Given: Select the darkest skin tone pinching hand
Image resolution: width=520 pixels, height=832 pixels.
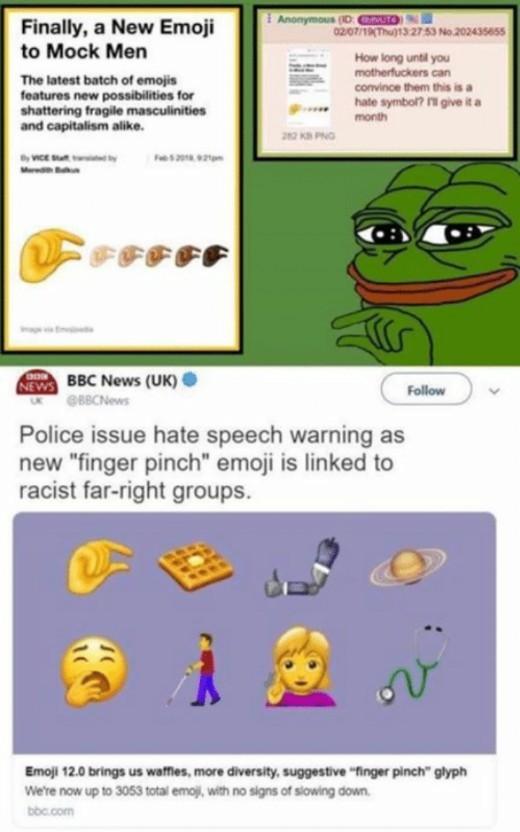Looking at the screenshot, I should pos(216,255).
